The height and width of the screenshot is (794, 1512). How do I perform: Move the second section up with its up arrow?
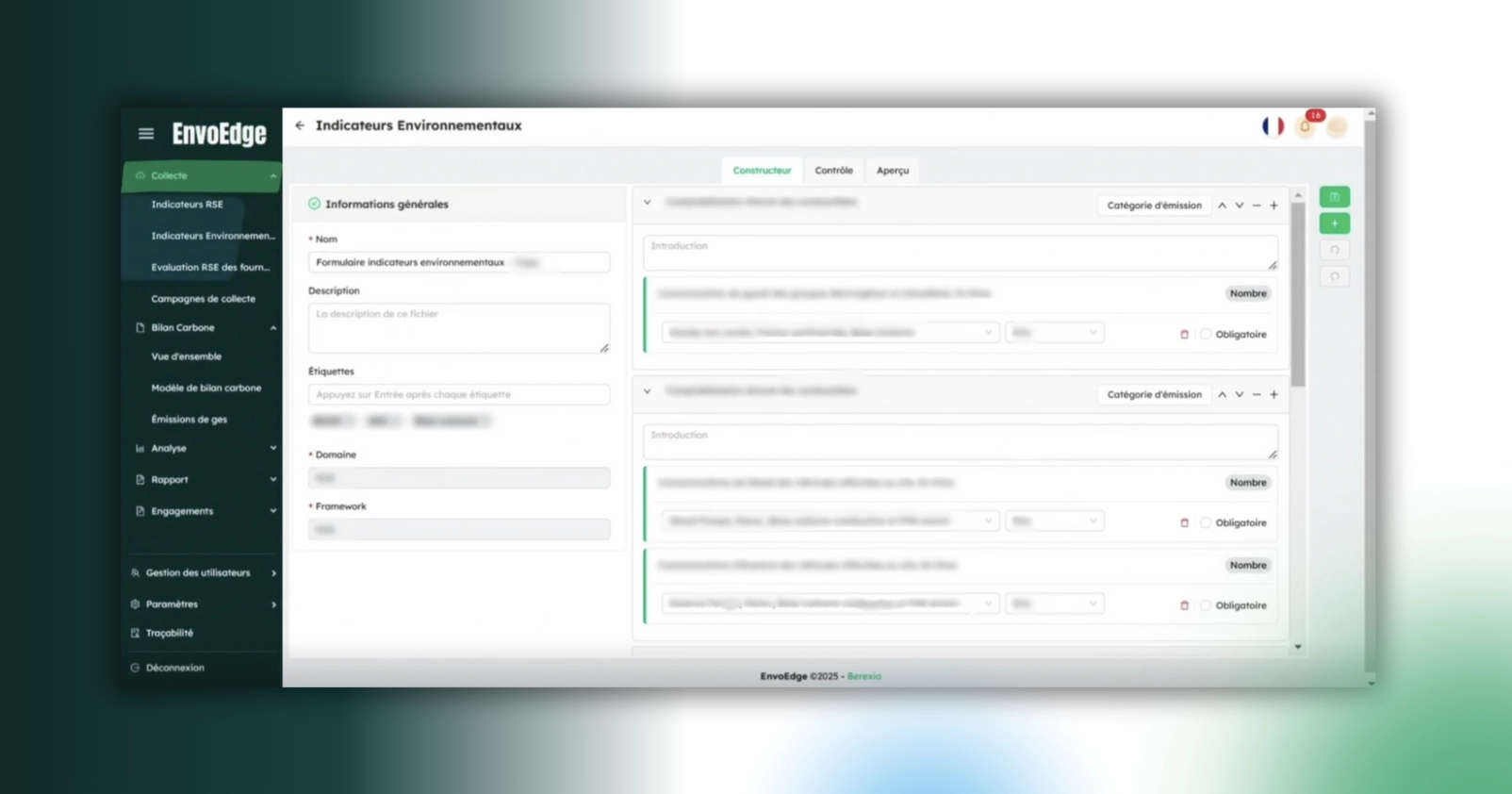tap(1222, 395)
